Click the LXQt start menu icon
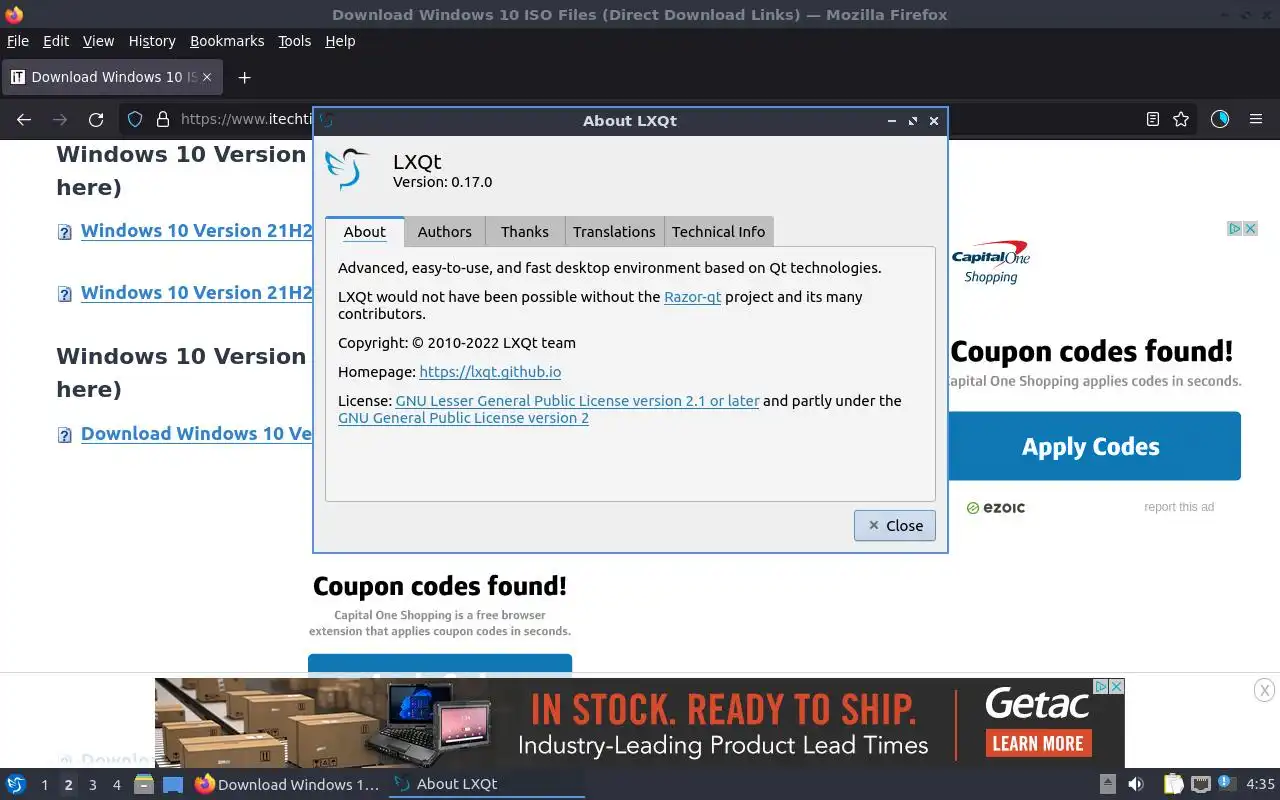Image resolution: width=1280 pixels, height=800 pixels. (x=16, y=784)
